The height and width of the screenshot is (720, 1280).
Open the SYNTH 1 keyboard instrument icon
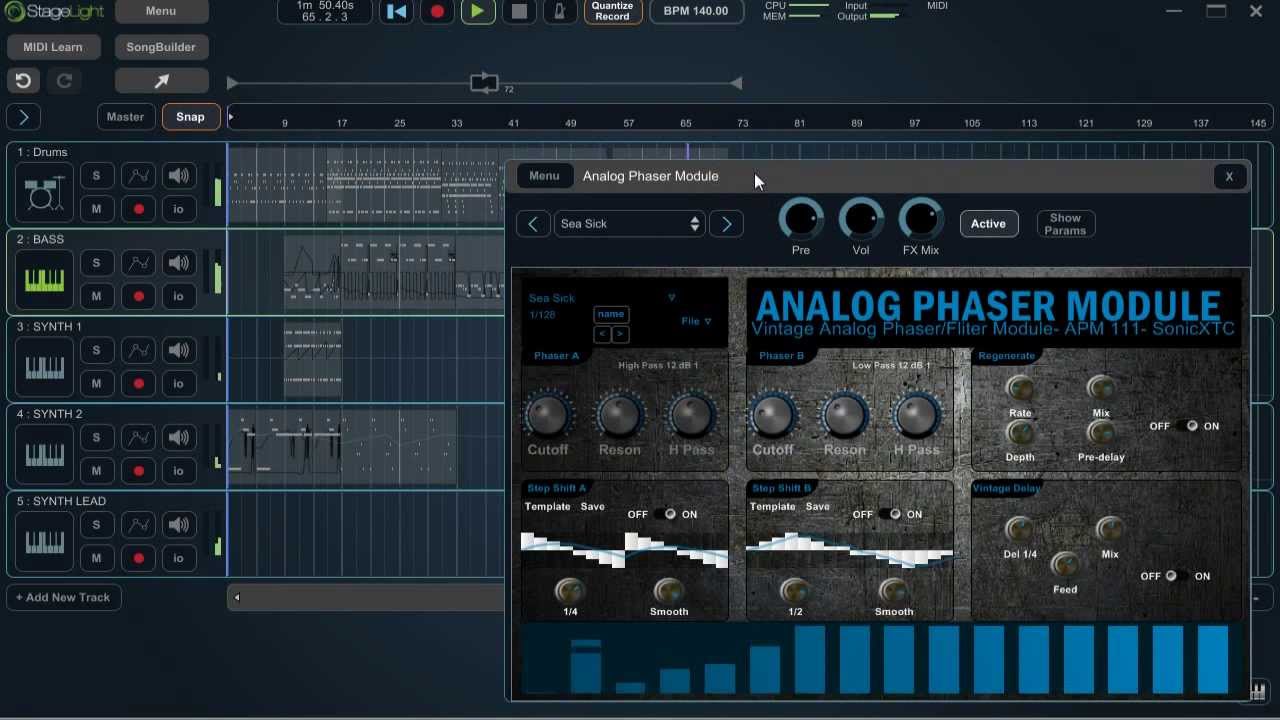pos(44,367)
